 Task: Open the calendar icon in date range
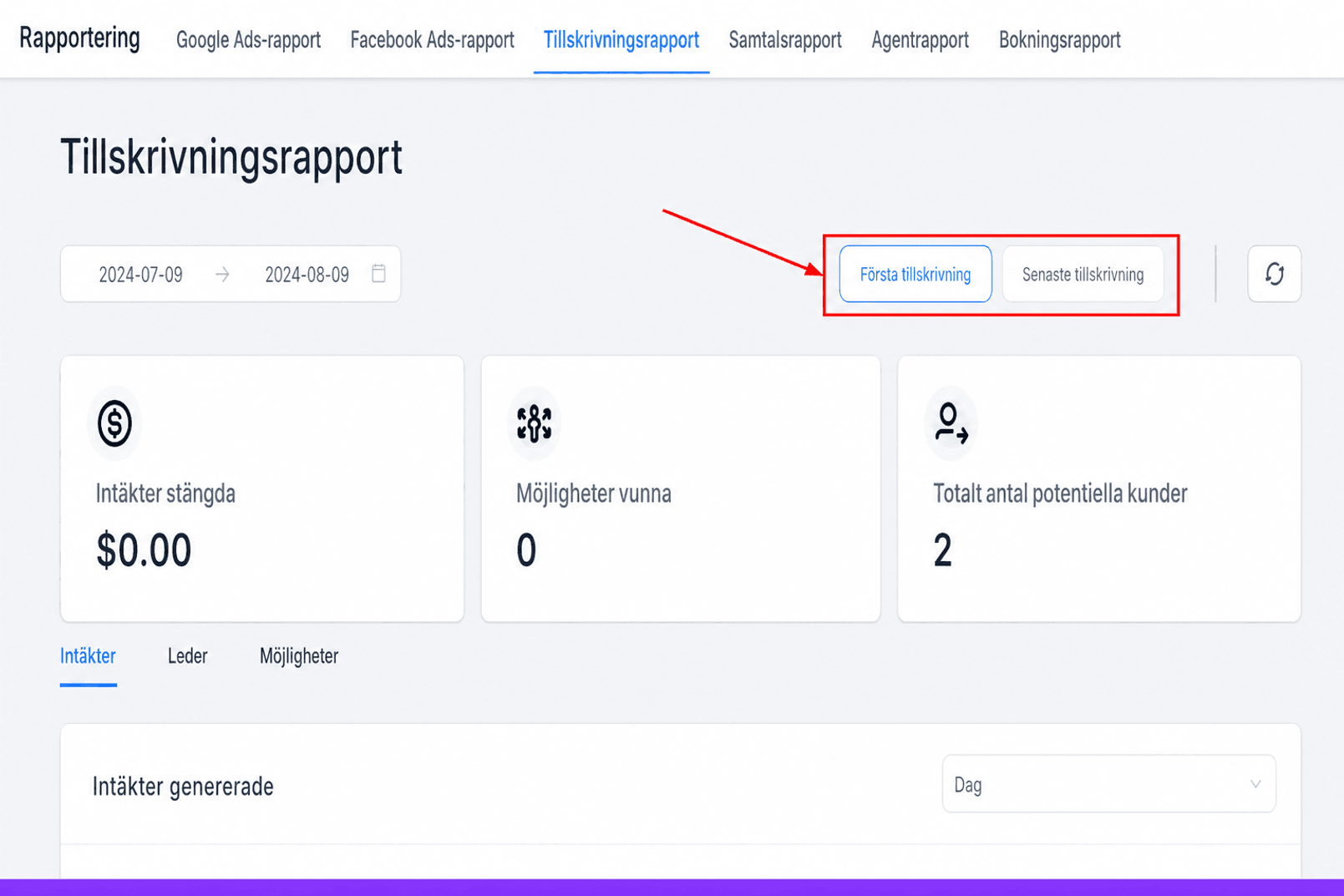[x=378, y=273]
